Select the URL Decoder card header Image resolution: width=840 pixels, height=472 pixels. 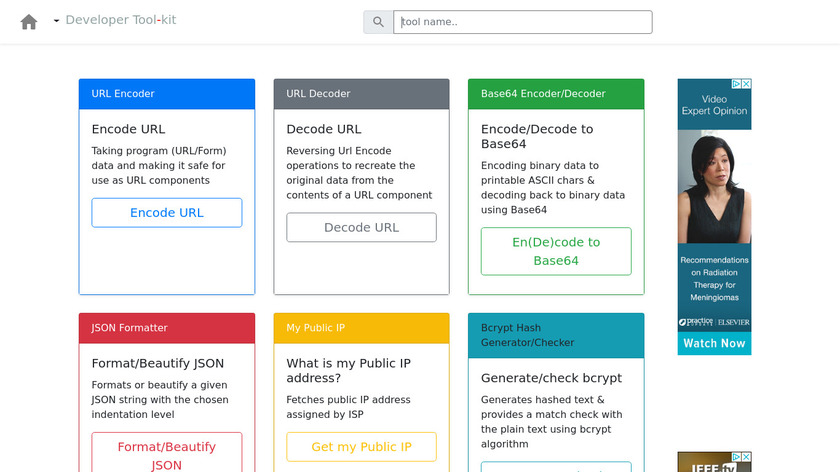pyautogui.click(x=361, y=94)
